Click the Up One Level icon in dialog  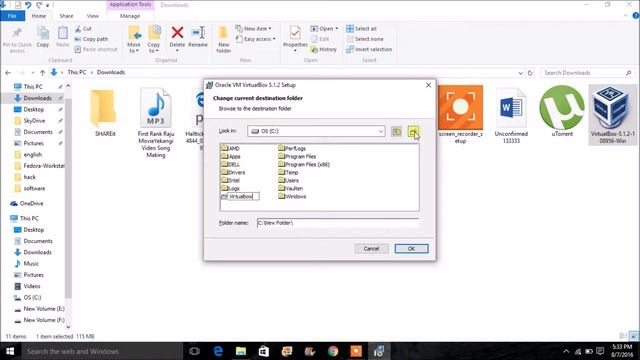click(396, 131)
